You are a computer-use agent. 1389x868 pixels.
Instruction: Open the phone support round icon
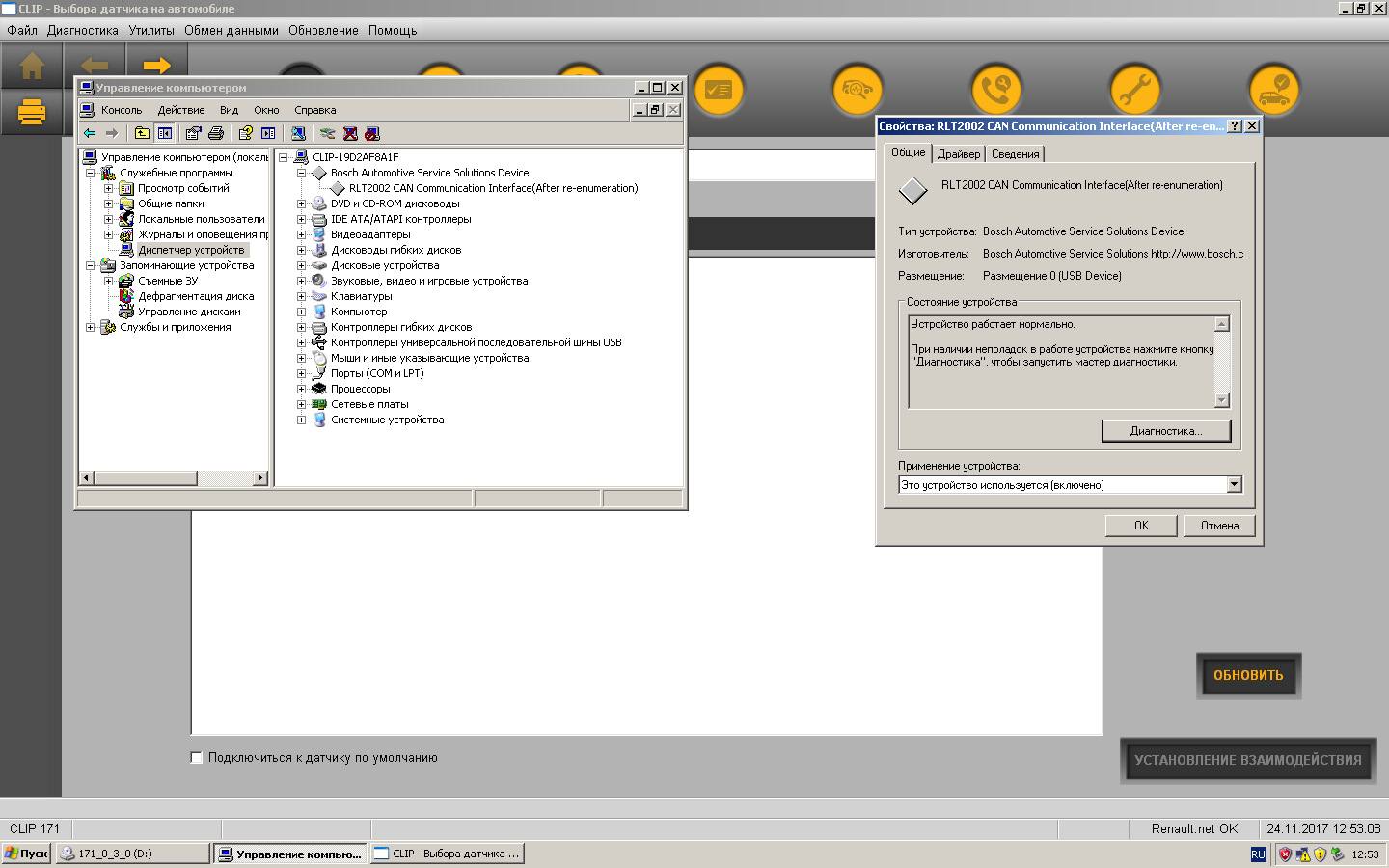click(996, 90)
